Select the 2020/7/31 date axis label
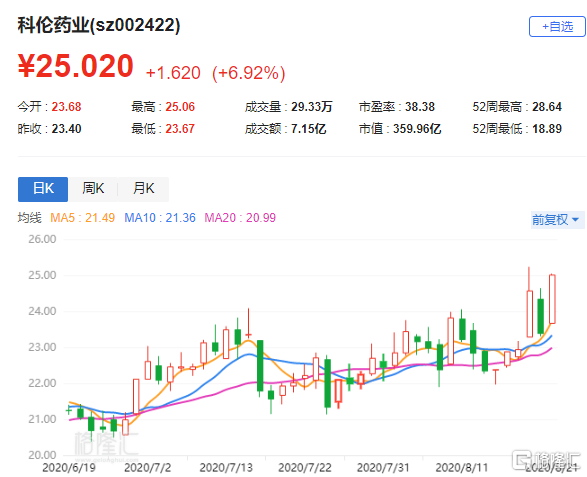This screenshot has width=587, height=477. point(383,468)
